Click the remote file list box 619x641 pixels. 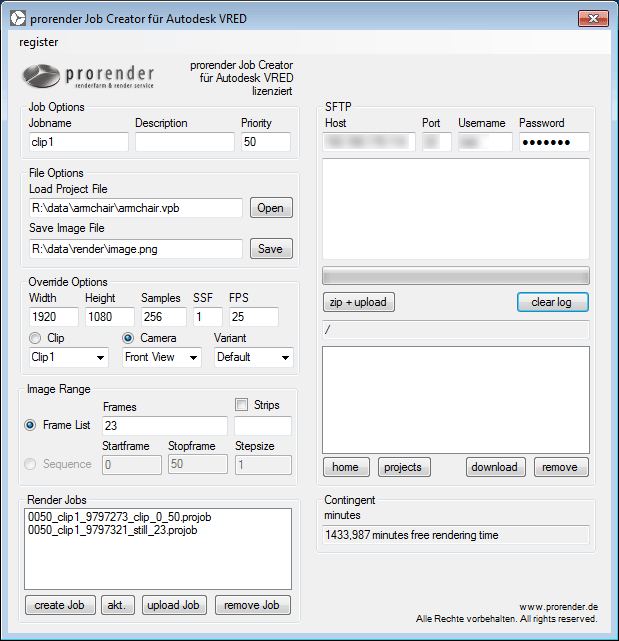[x=456, y=400]
